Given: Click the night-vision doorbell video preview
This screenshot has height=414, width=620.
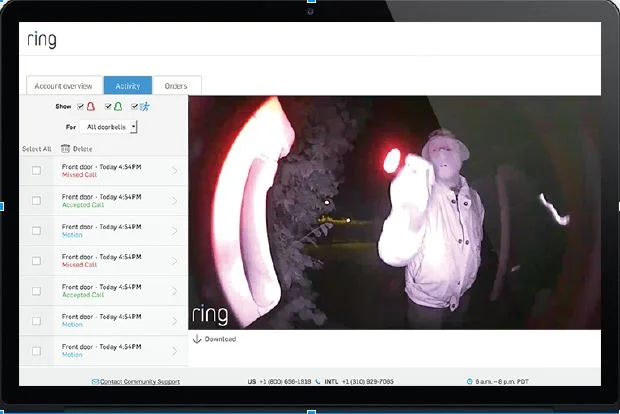Looking at the screenshot, I should click(395, 213).
